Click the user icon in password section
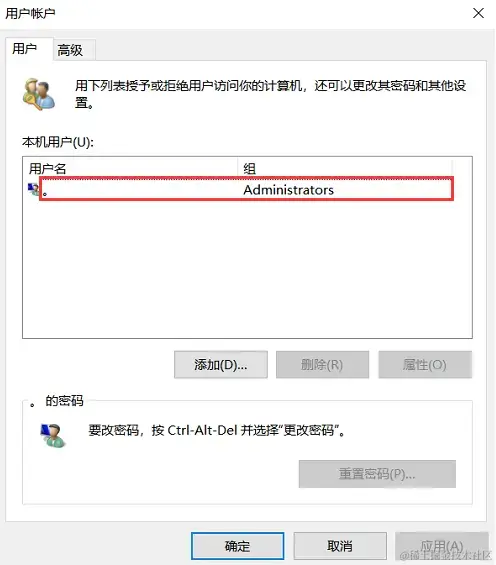This screenshot has width=496, height=565. coord(53,435)
